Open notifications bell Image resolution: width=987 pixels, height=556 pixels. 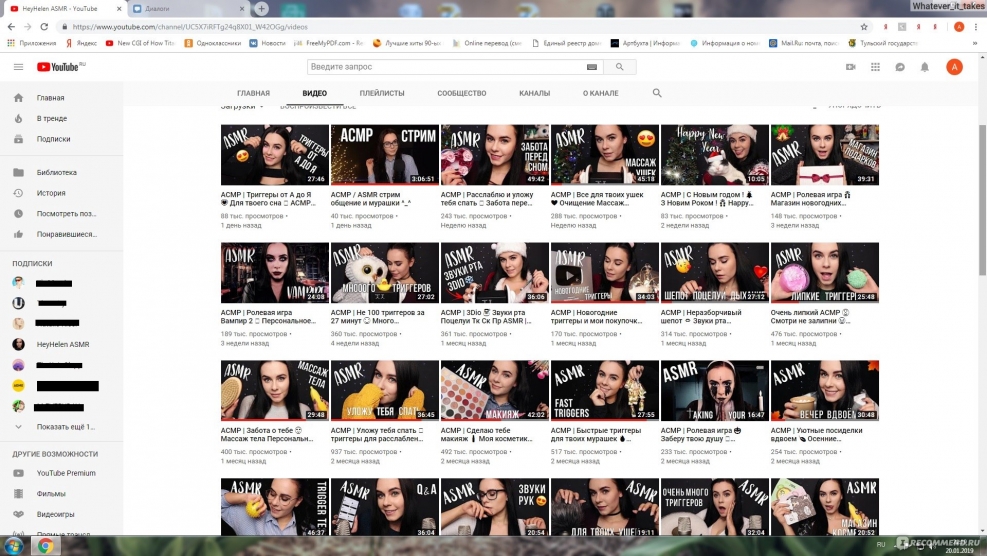click(x=925, y=67)
